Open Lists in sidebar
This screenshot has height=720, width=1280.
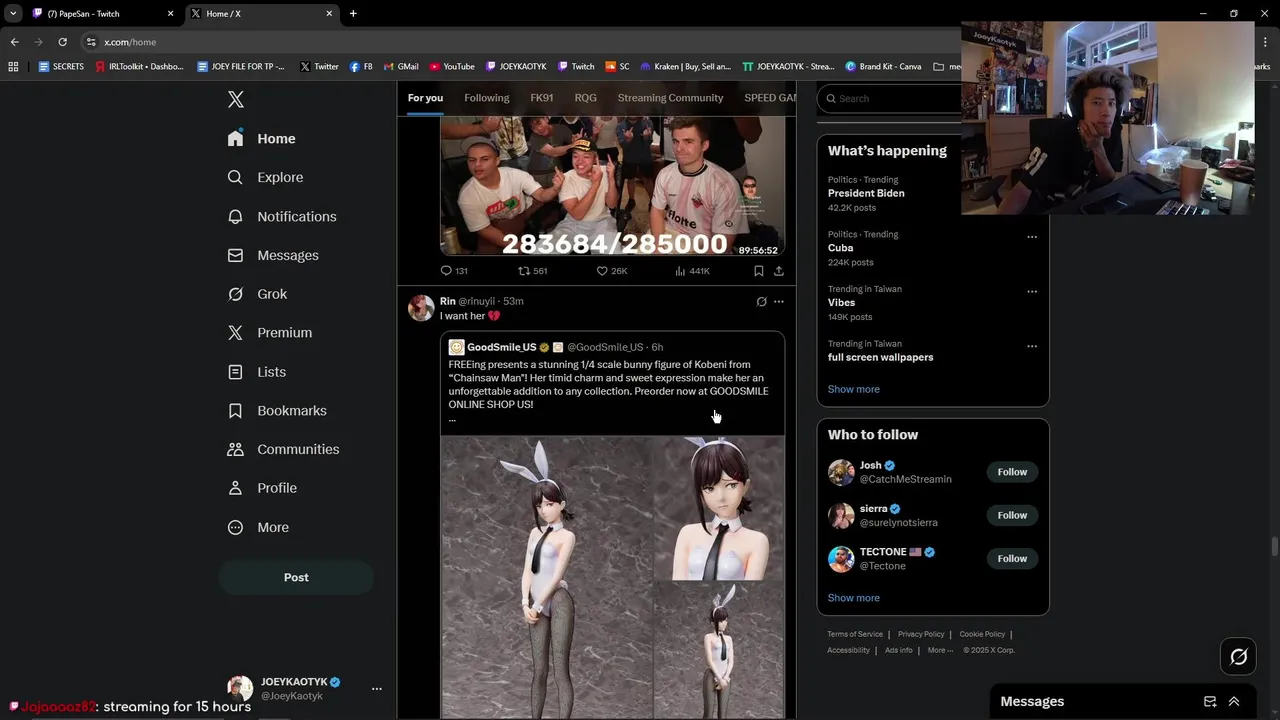257,372
